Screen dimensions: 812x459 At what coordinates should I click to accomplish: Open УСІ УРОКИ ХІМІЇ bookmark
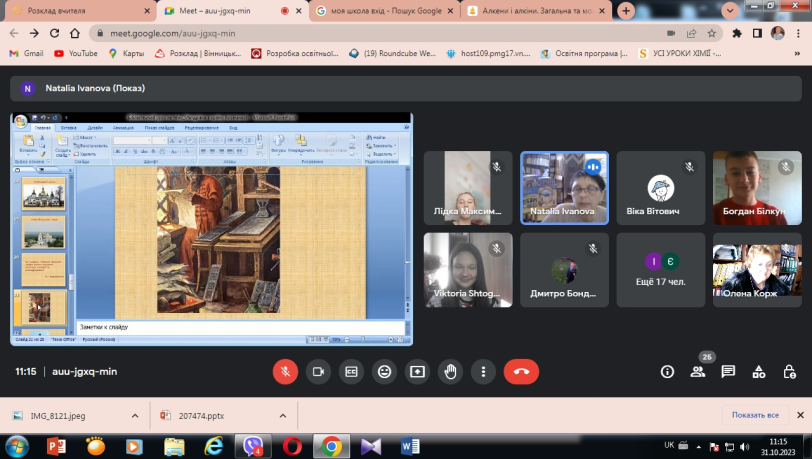680,53
